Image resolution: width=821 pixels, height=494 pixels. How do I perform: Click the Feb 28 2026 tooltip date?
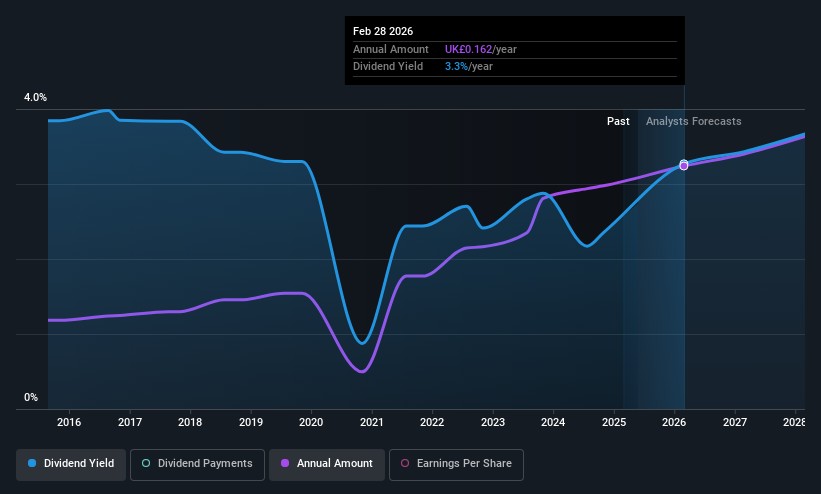pyautogui.click(x=381, y=32)
